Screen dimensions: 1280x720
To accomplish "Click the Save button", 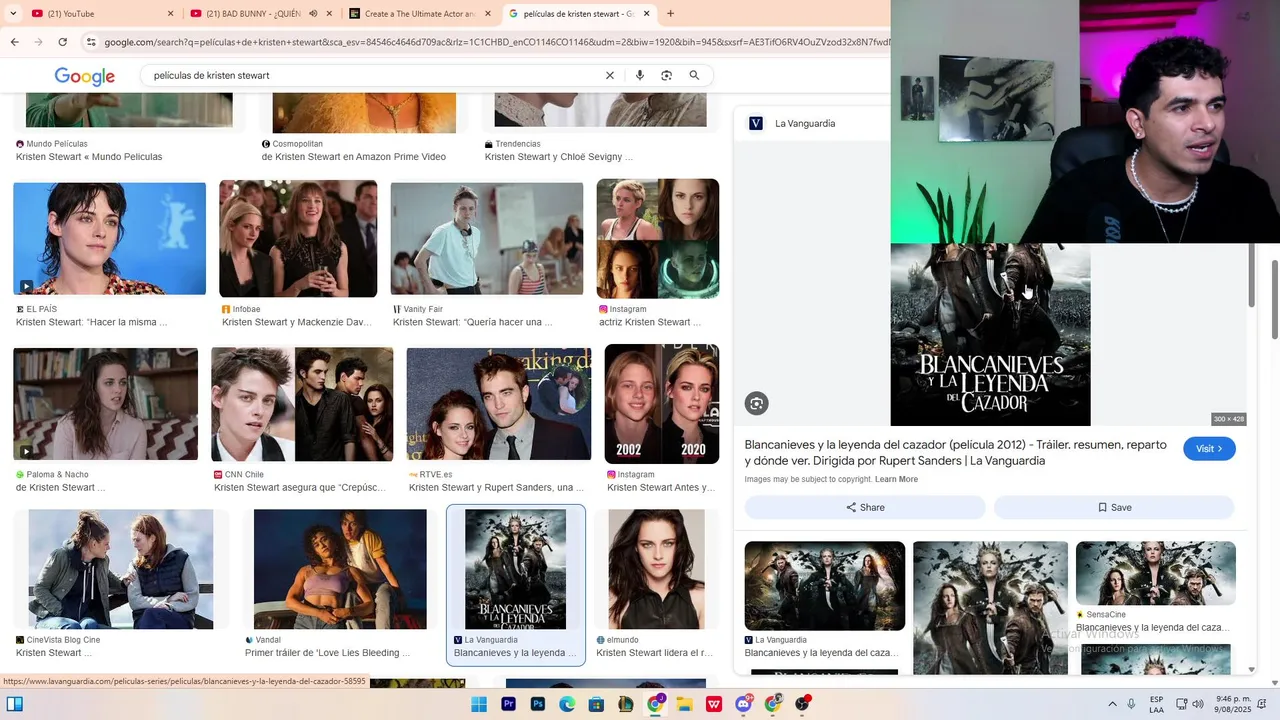I will pos(1114,507).
